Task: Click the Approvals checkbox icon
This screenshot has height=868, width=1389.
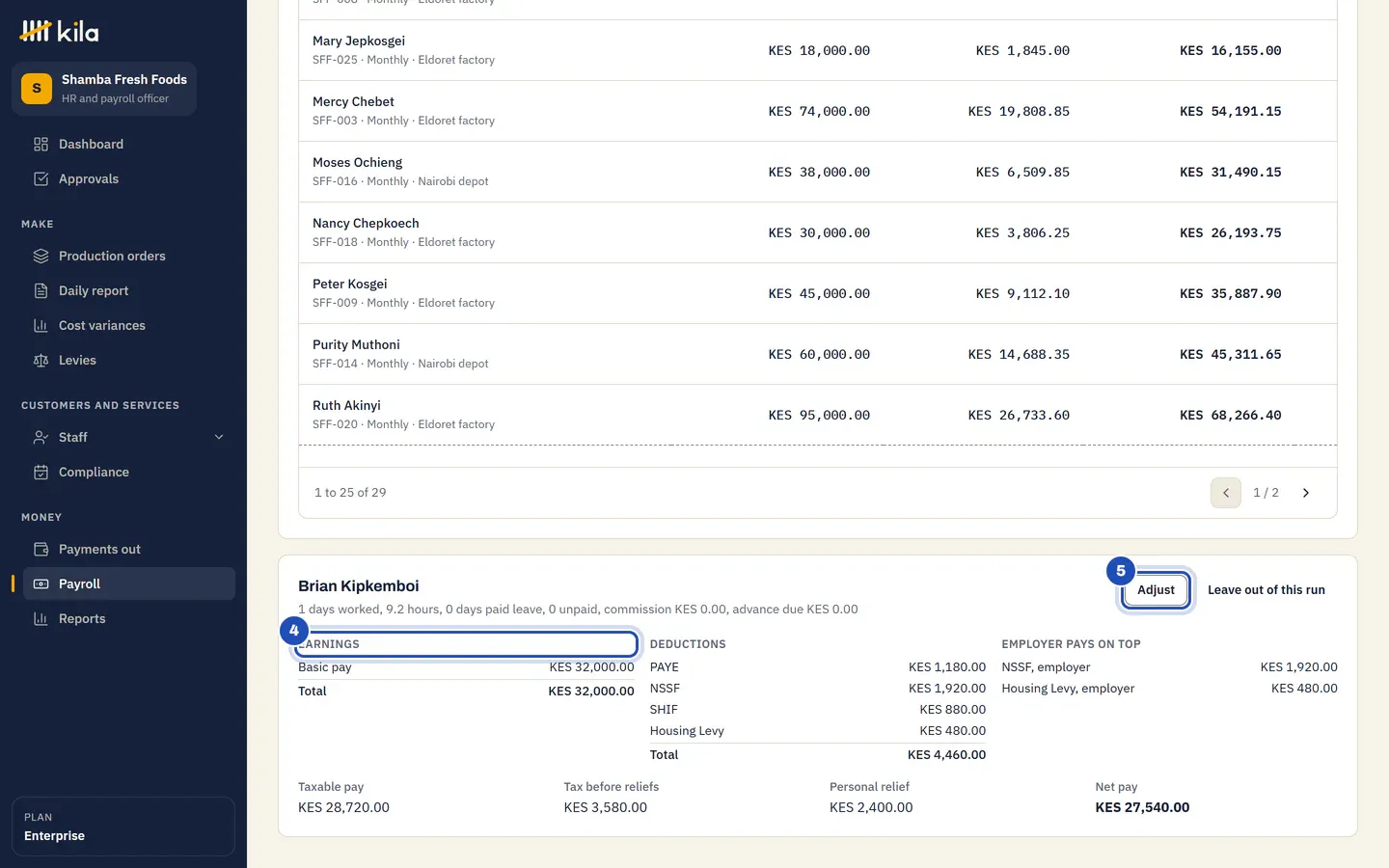Action: click(x=41, y=179)
